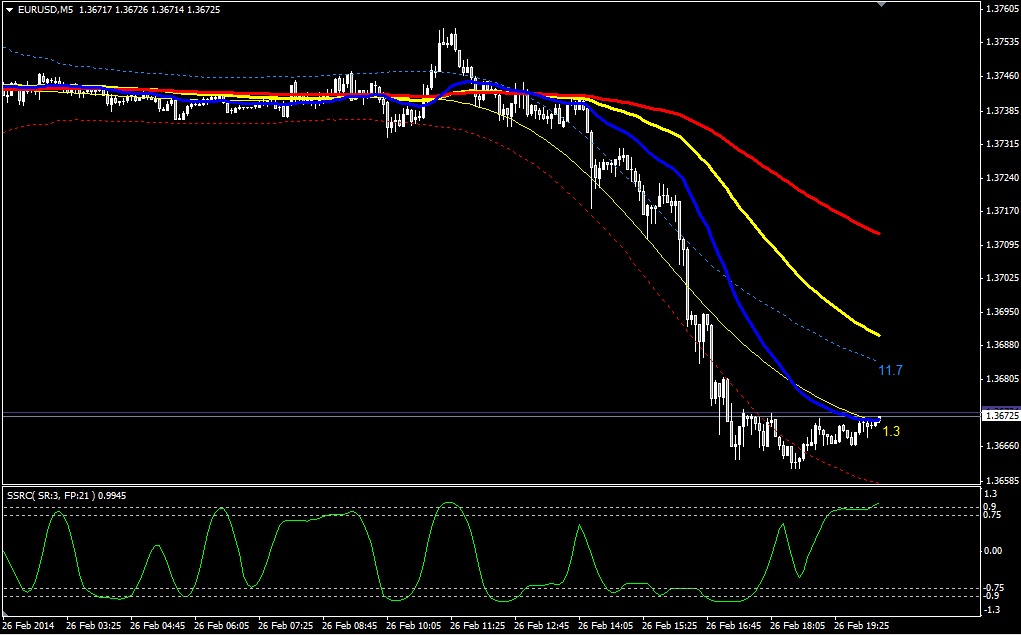This screenshot has height=635, width=1021.
Task: Click the 1.36805 price axis label
Action: click(1003, 379)
